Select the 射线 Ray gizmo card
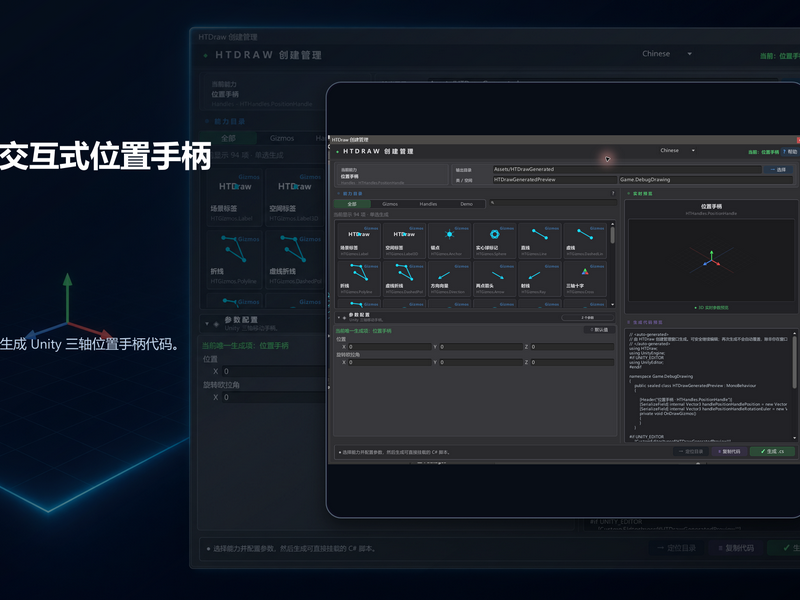This screenshot has width=800, height=600. click(539, 279)
